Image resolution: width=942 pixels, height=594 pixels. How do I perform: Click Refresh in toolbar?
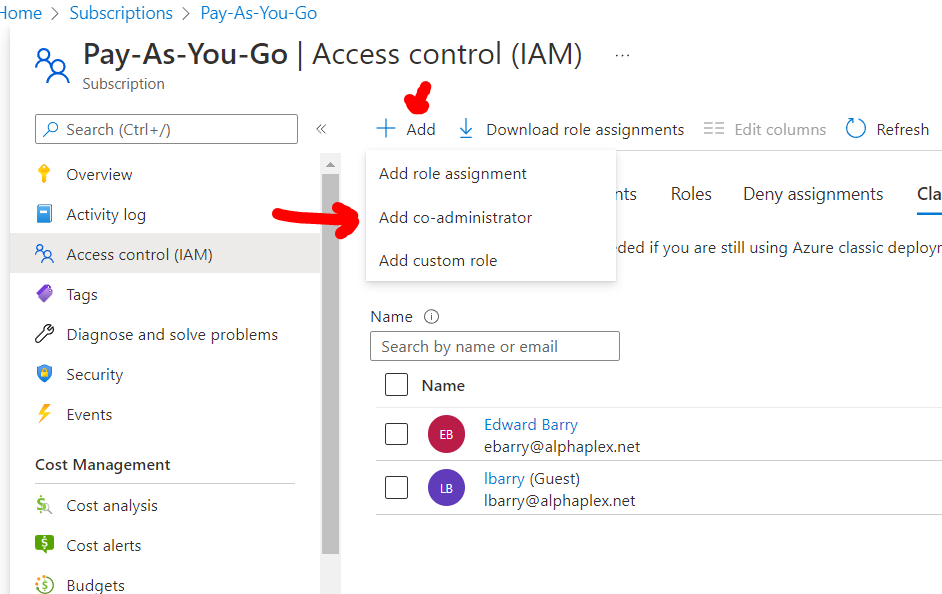pos(887,129)
